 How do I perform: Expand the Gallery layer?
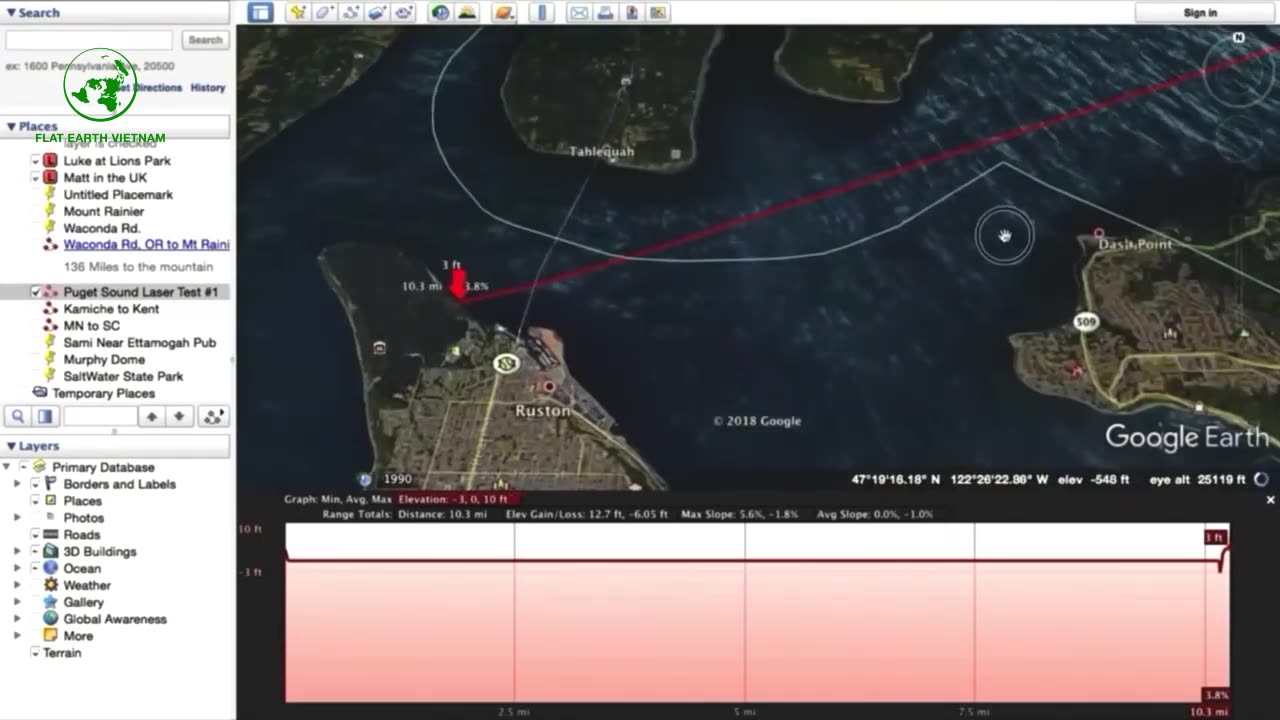coord(17,603)
